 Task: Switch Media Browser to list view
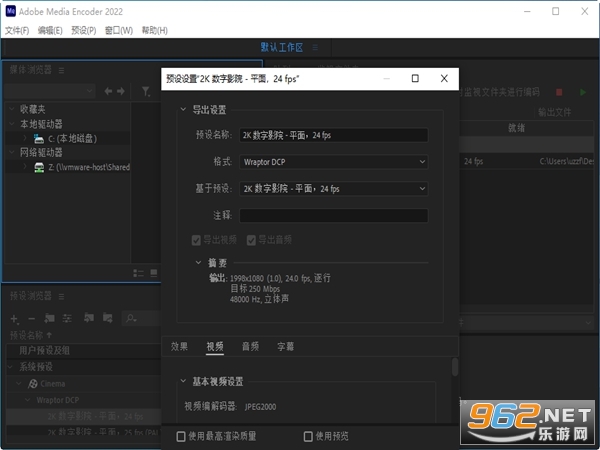click(138, 273)
